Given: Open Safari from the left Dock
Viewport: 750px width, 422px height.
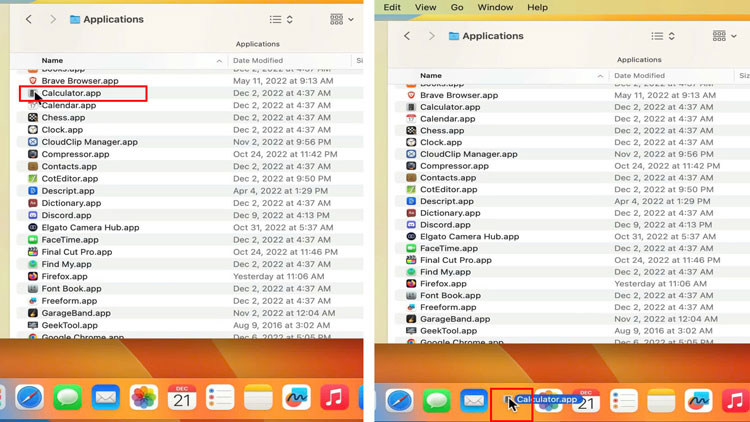Looking at the screenshot, I should [29, 397].
